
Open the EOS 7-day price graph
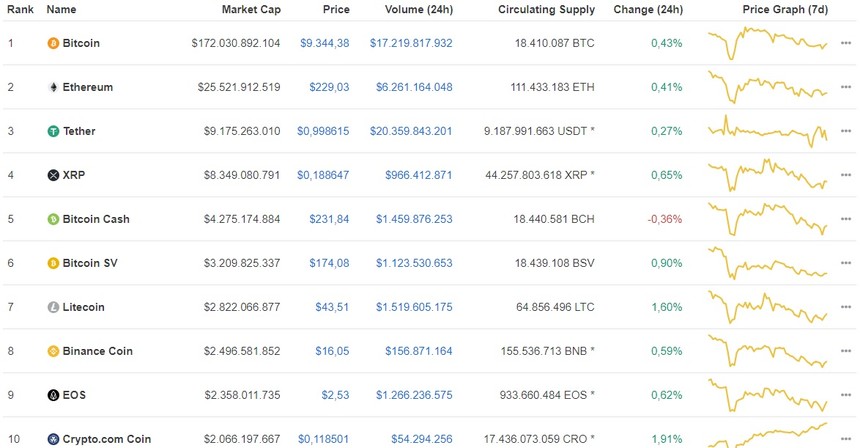[768, 395]
